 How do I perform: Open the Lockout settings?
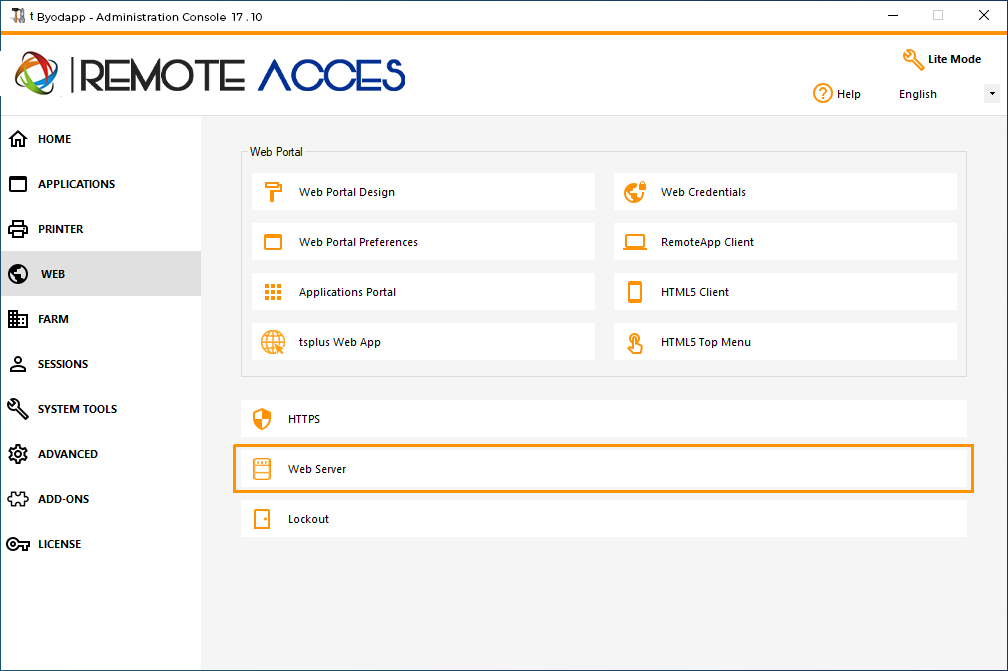[x=604, y=519]
